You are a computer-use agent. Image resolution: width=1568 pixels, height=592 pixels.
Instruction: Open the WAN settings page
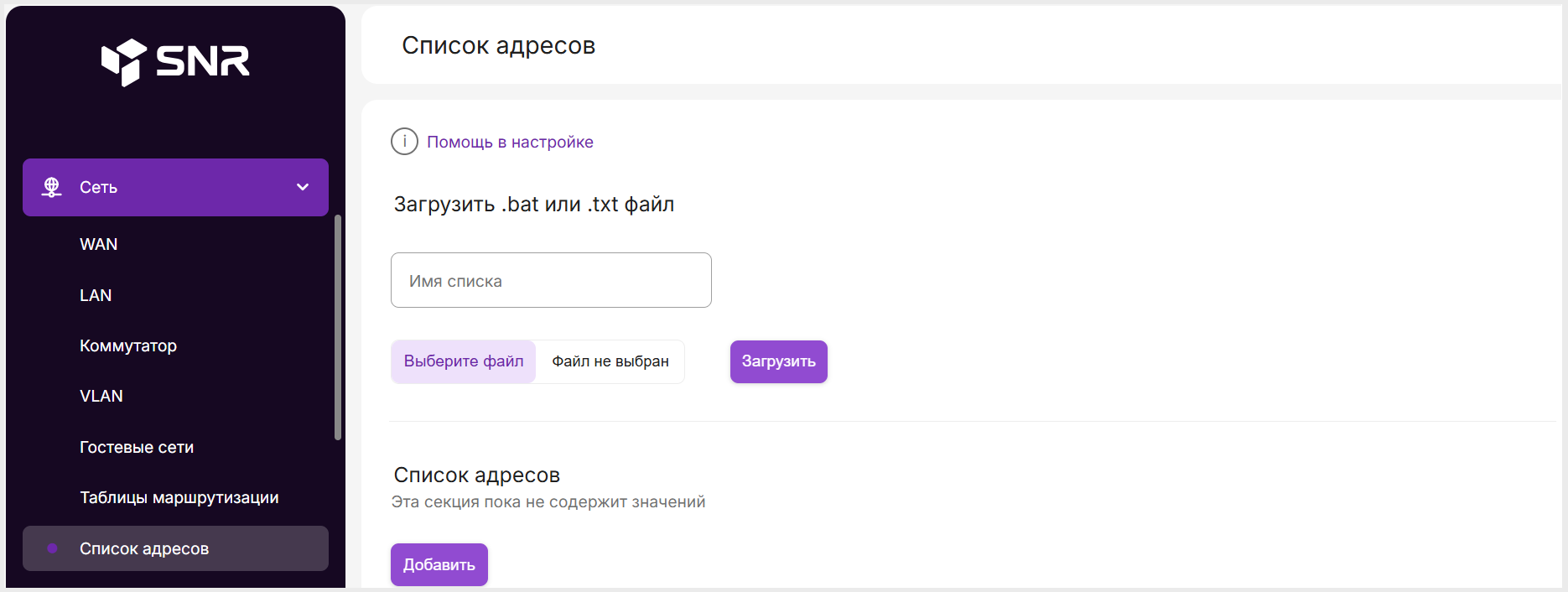click(x=98, y=244)
